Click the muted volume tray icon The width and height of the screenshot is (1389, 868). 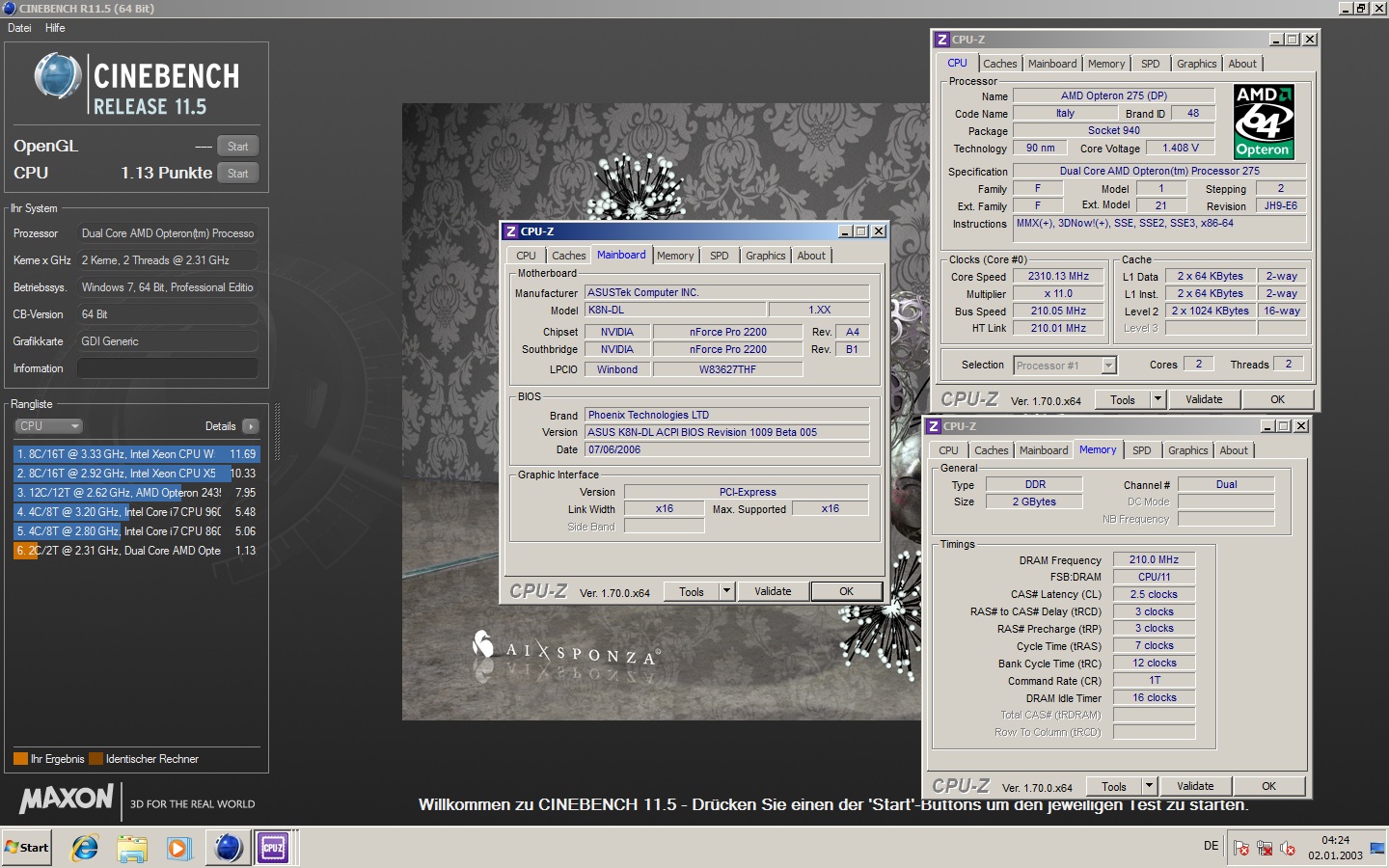(x=1288, y=848)
